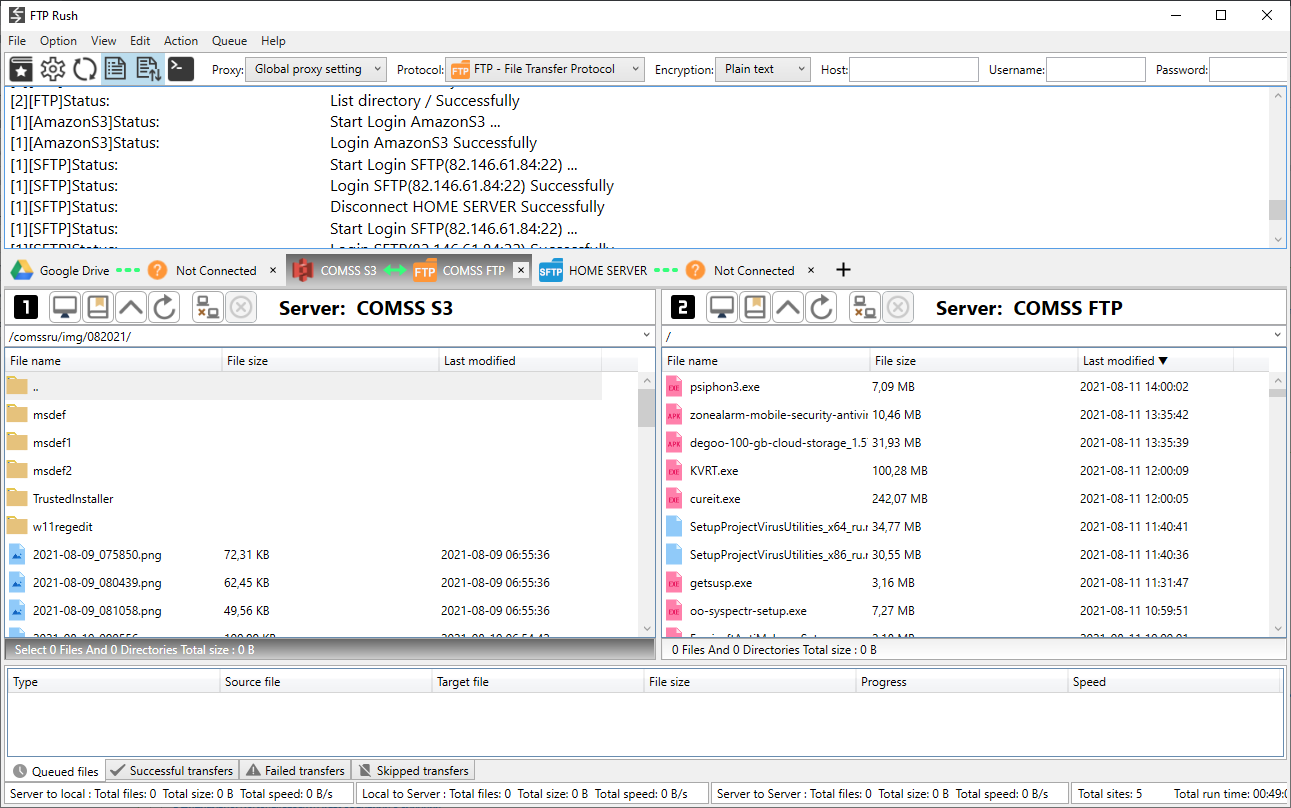The height and width of the screenshot is (808, 1291).
Task: Expand the /comssru/img/082021/ path dropdown
Action: [x=647, y=336]
